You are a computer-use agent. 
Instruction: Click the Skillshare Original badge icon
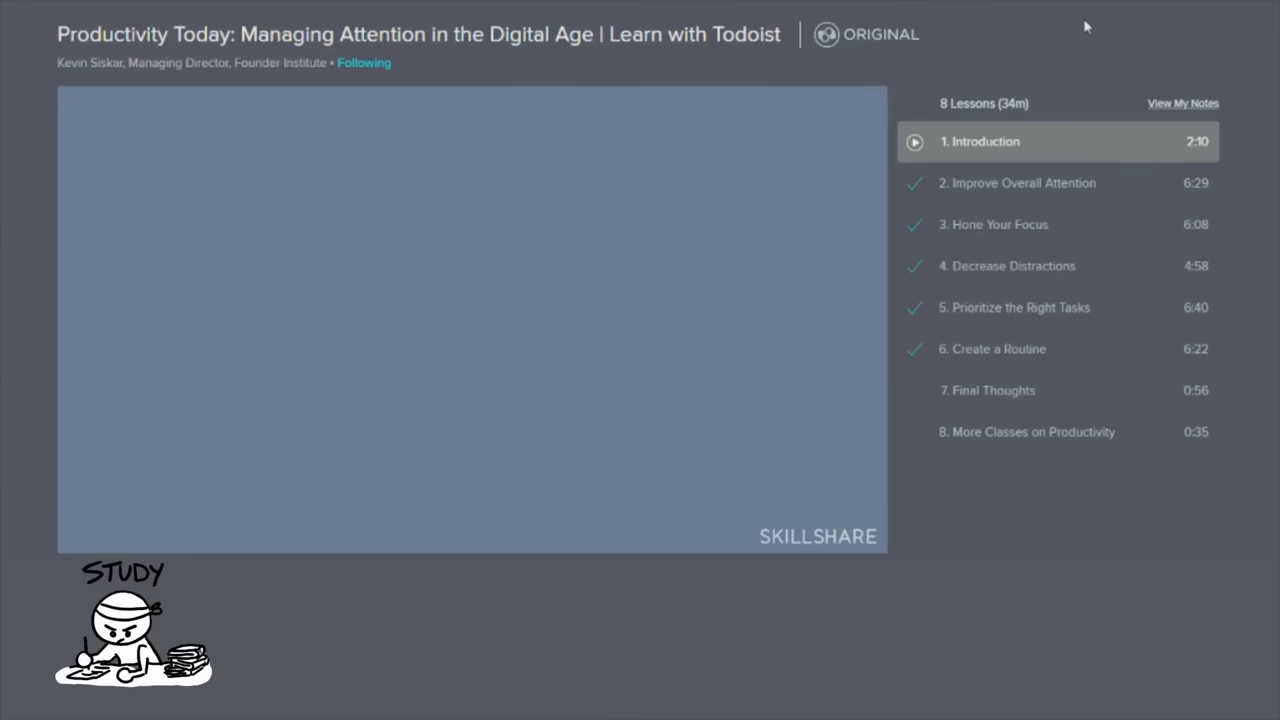click(x=826, y=33)
